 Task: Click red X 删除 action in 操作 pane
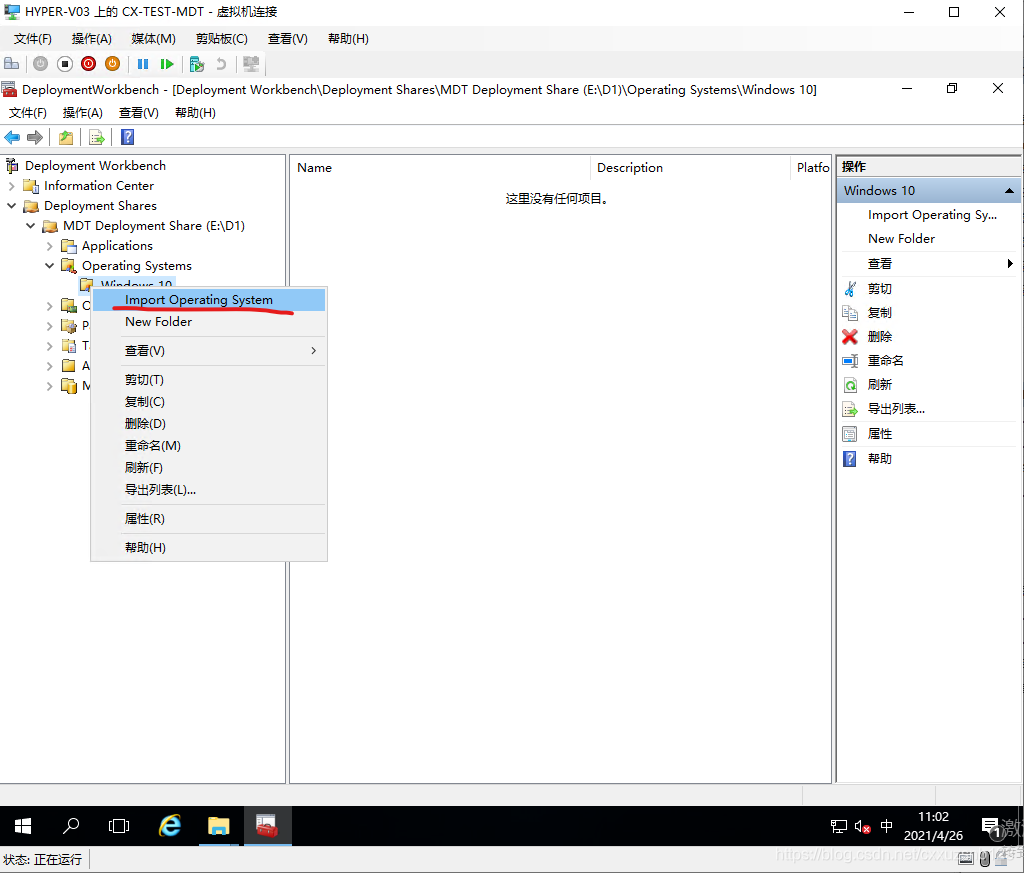click(879, 337)
